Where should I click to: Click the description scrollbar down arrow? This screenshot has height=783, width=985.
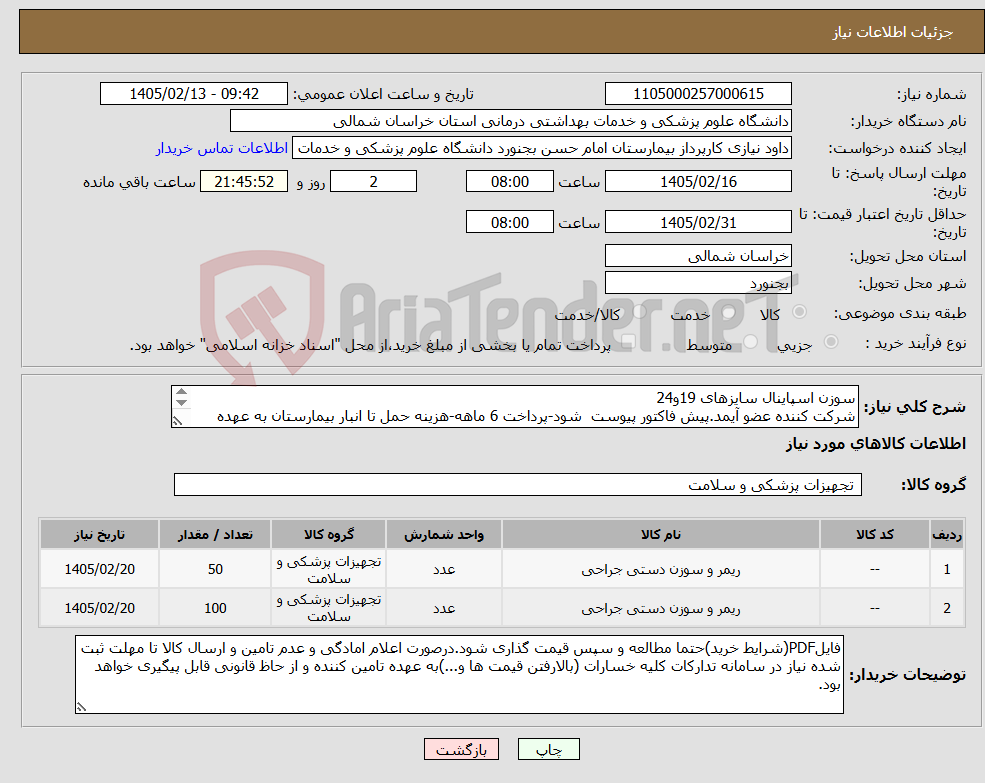182,403
